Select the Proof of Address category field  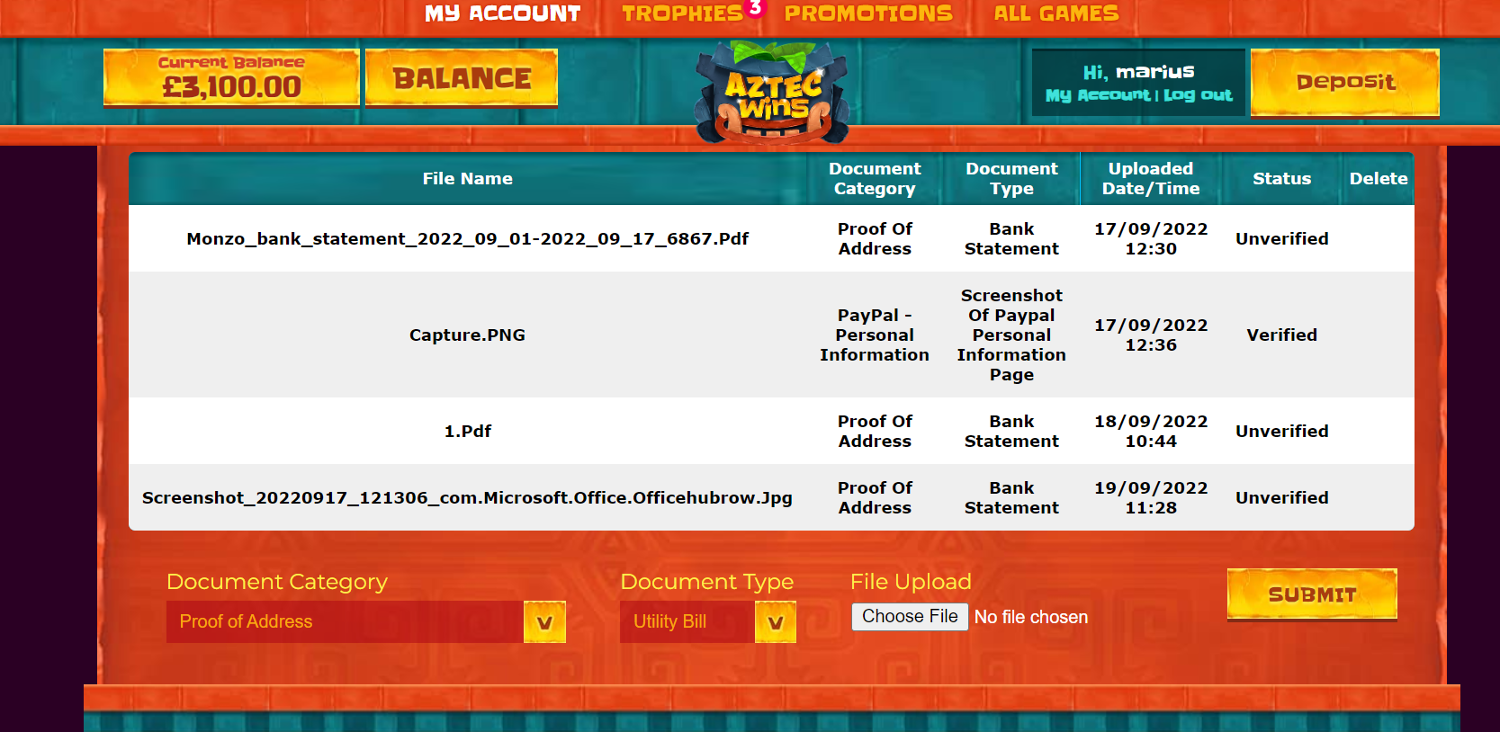(x=344, y=622)
